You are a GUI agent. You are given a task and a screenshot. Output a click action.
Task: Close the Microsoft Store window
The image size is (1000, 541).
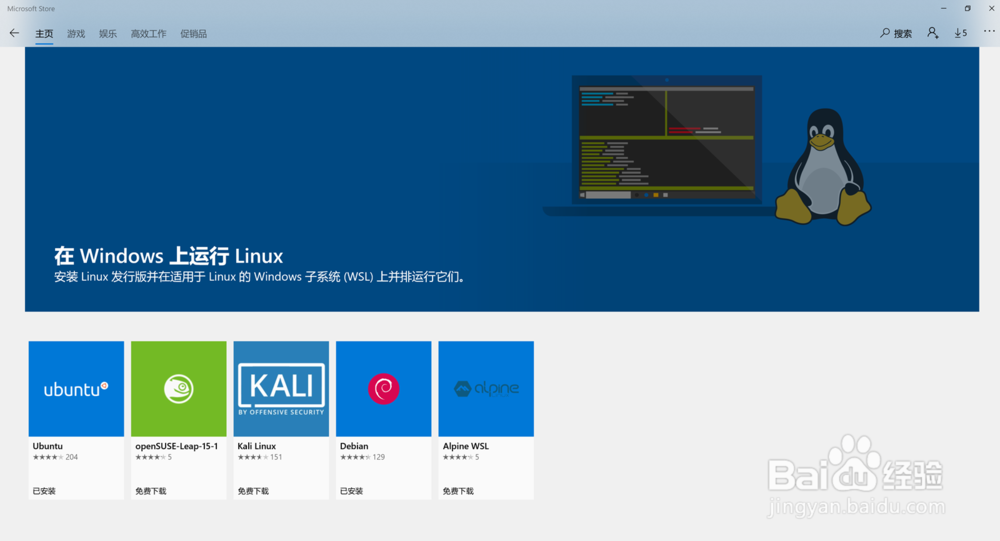[x=991, y=8]
